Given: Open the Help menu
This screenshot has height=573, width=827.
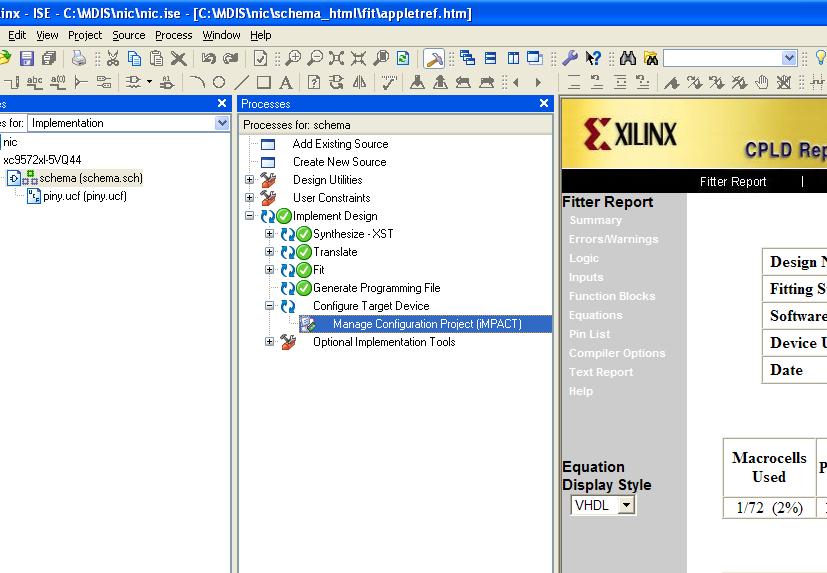Looking at the screenshot, I should [261, 35].
